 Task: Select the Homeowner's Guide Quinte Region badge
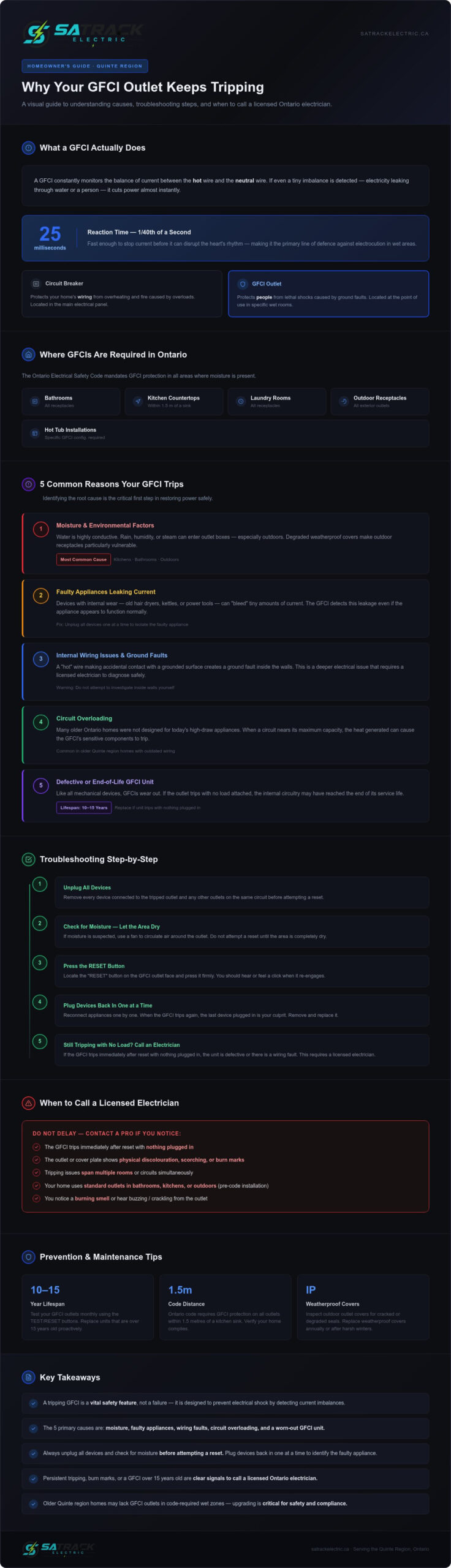pyautogui.click(x=85, y=66)
